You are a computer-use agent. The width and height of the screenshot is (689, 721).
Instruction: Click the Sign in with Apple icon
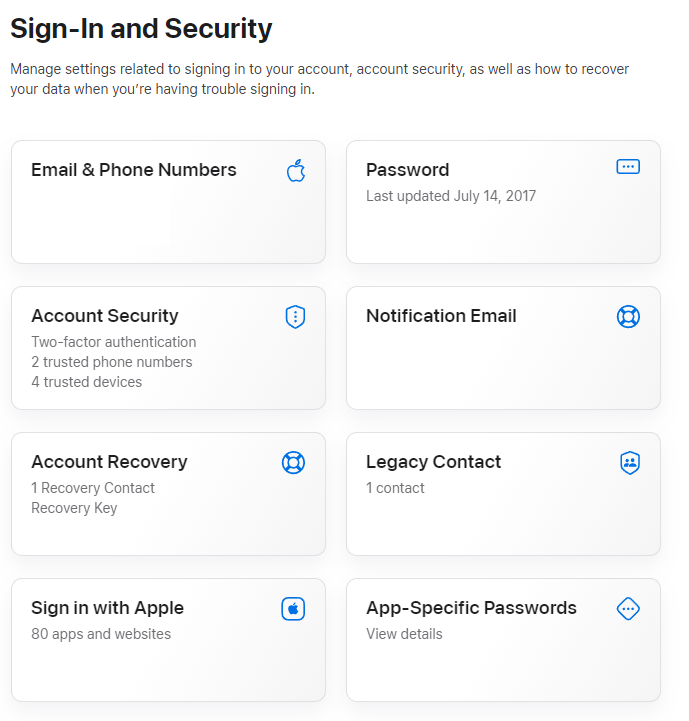[x=293, y=609]
